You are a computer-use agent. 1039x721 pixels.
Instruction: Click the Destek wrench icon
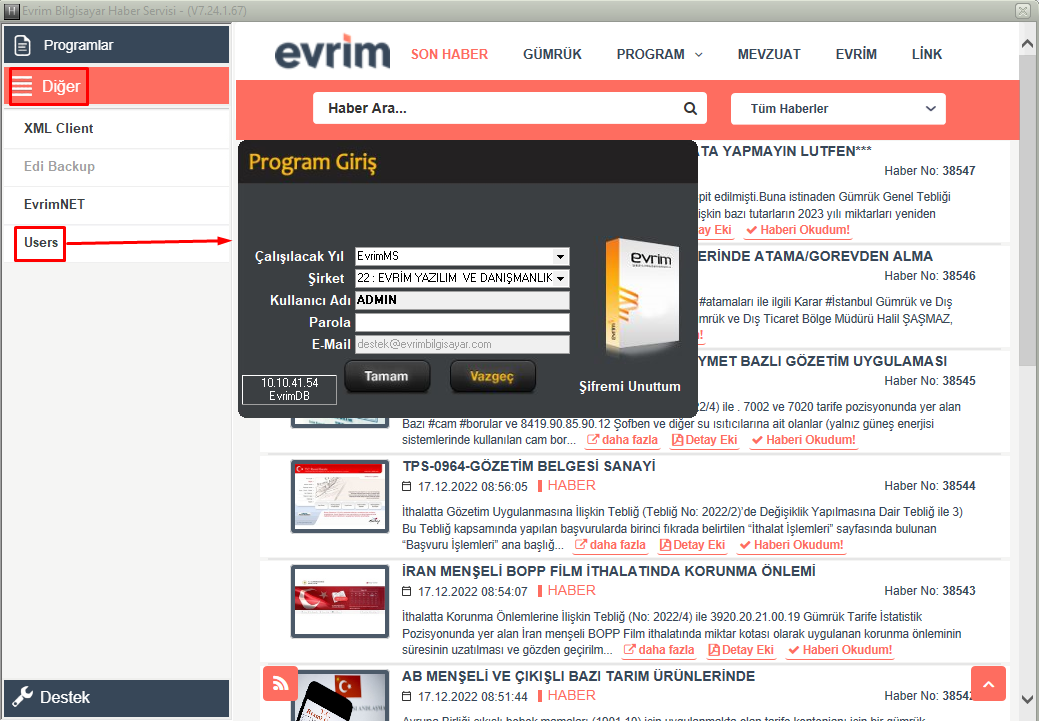[23, 696]
